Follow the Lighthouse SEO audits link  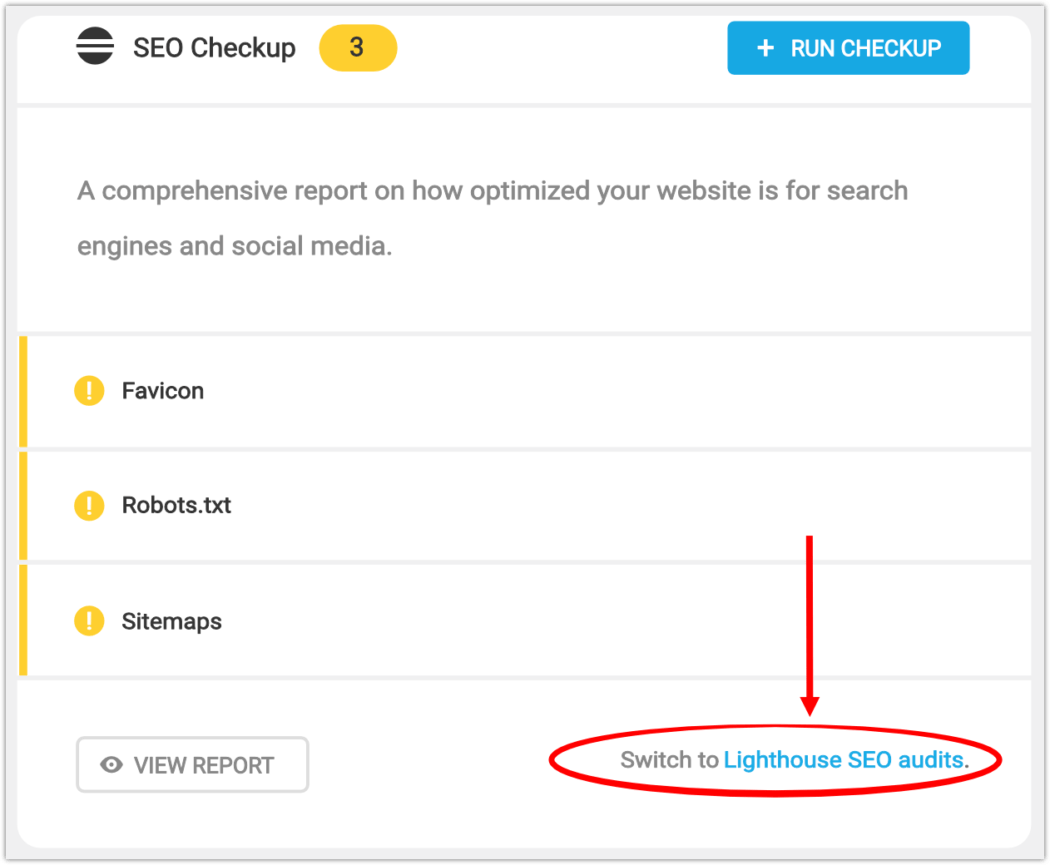[843, 760]
